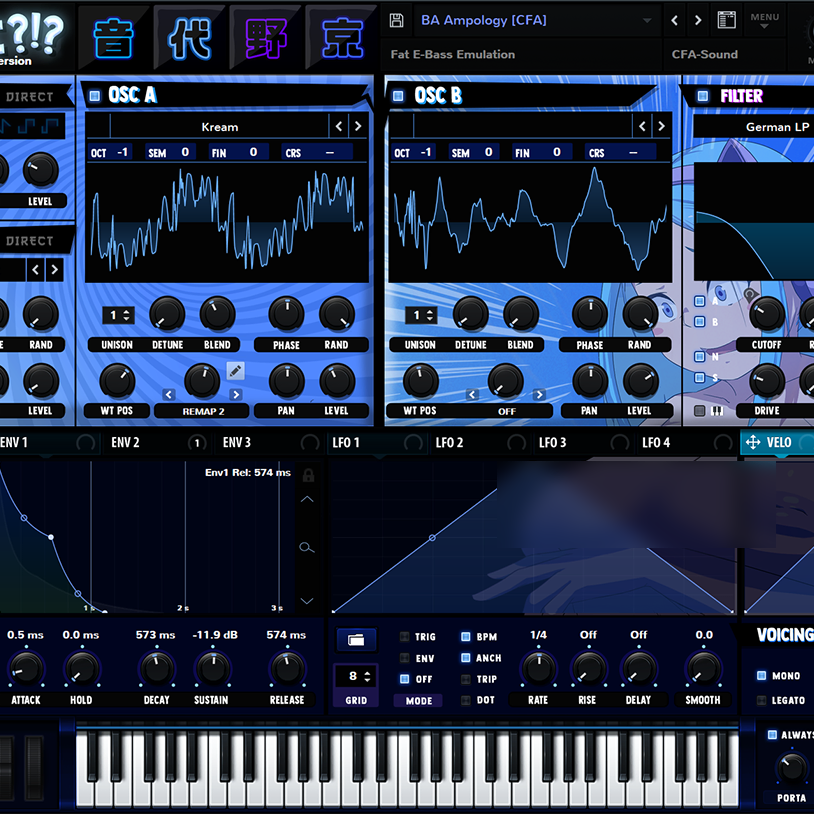Screen dimensions: 814x814
Task: Open the MENU dropdown
Action: [765, 20]
